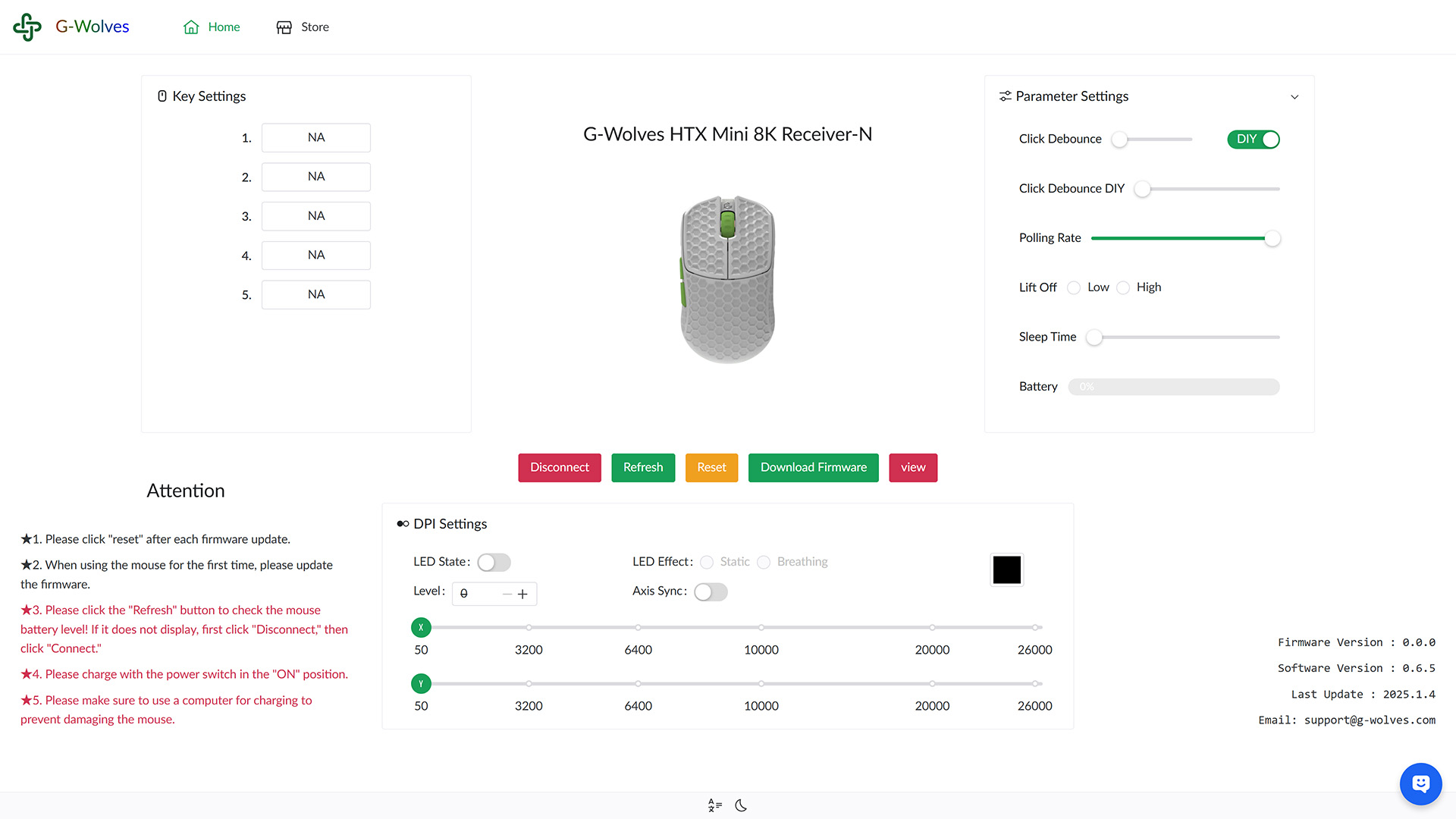The image size is (1456, 819).
Task: Click the "G-Wolves" brand name text
Action: (x=93, y=27)
